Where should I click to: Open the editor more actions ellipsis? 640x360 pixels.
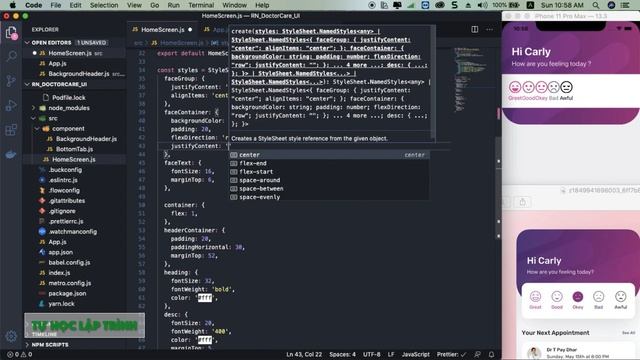489,29
